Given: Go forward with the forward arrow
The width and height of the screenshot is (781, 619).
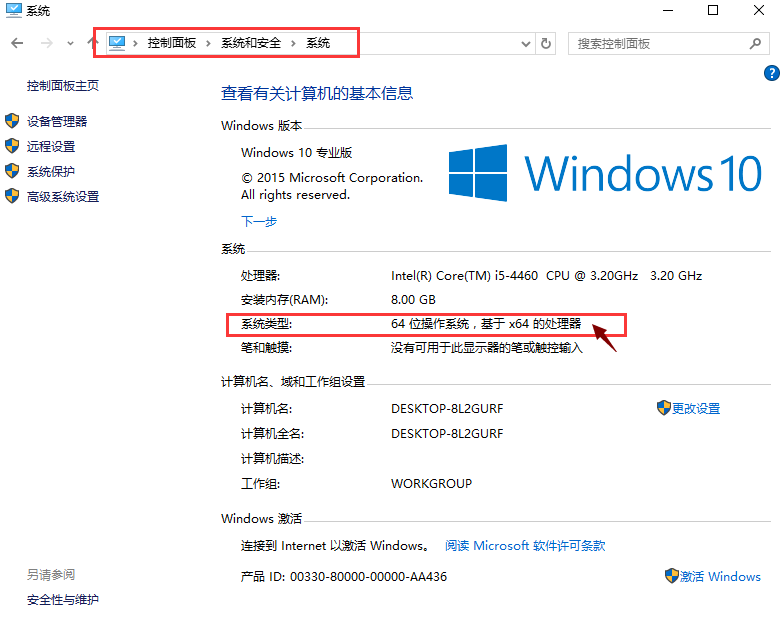Looking at the screenshot, I should point(47,43).
